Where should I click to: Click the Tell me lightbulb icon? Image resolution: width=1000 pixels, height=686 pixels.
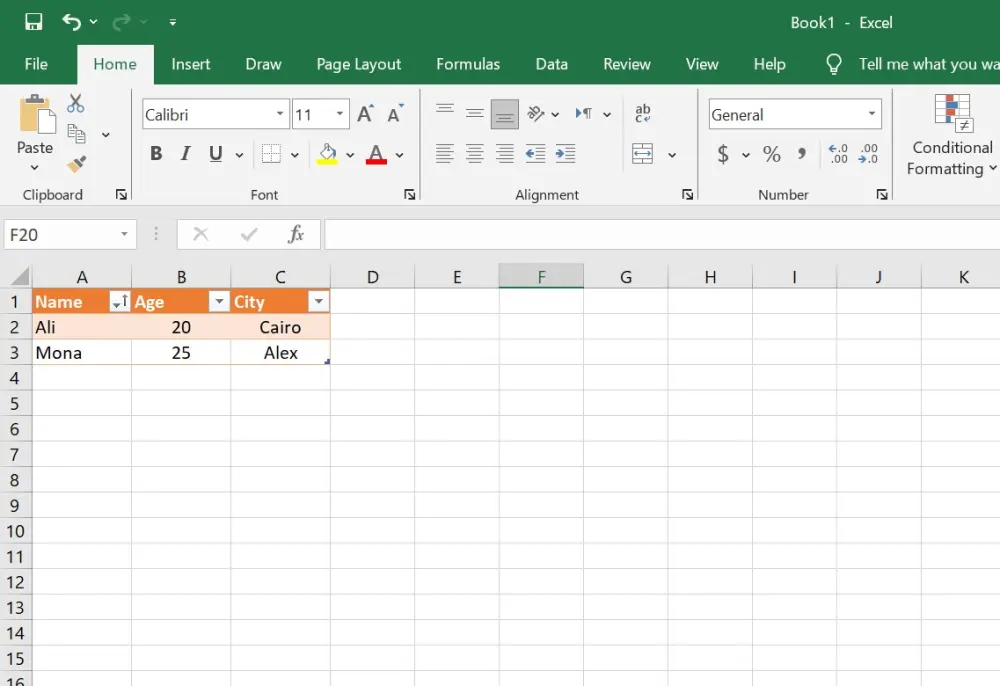tap(834, 64)
